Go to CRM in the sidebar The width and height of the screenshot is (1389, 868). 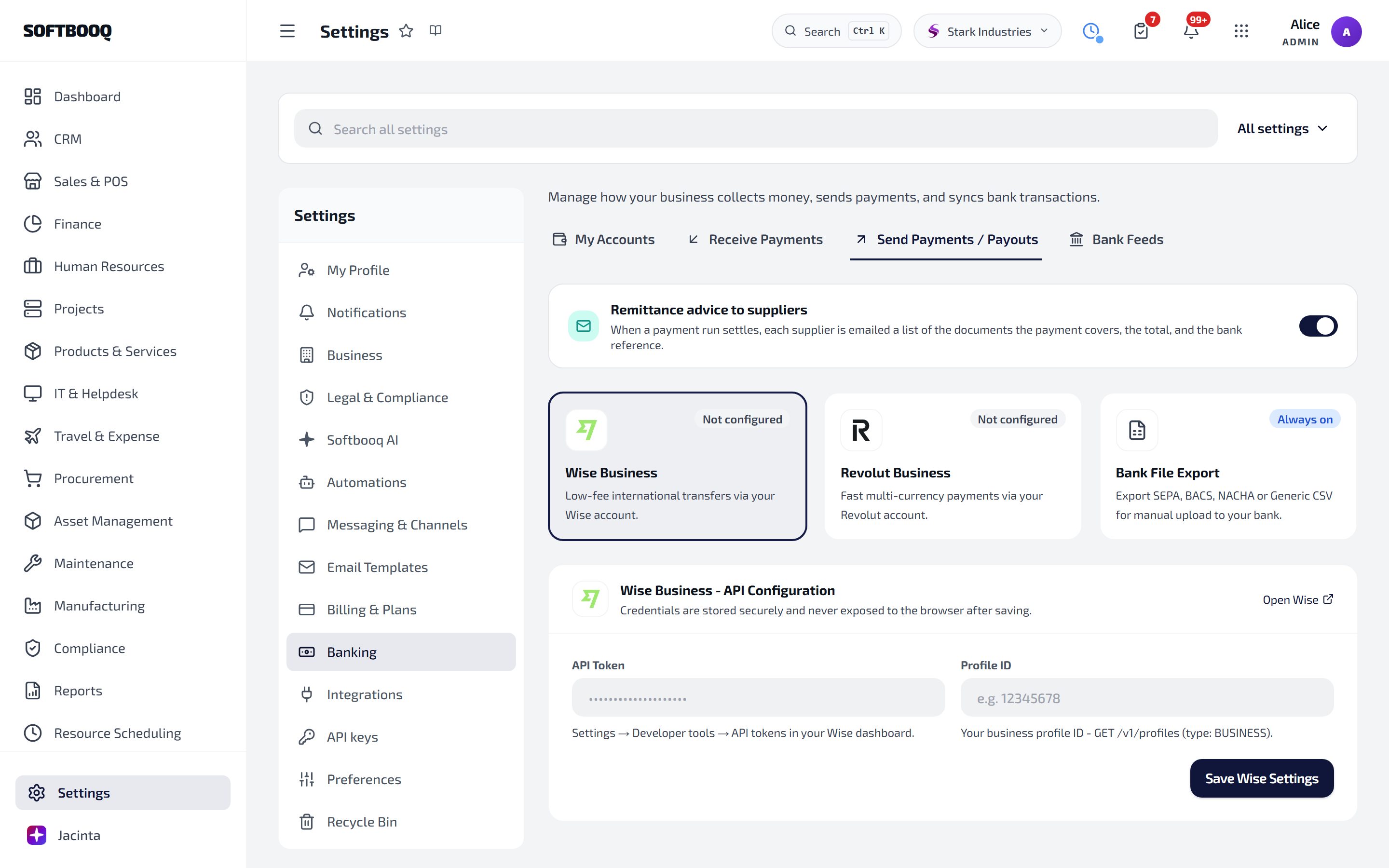[x=123, y=139]
